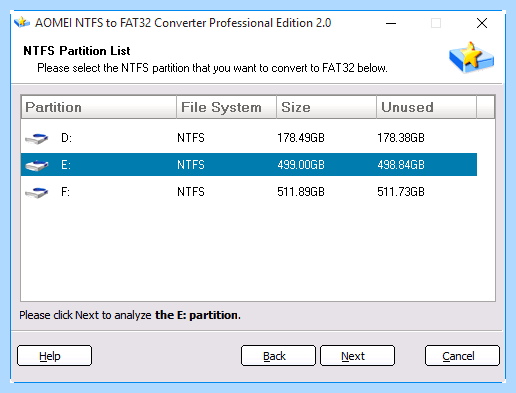Click the 499.00GB size value
Viewport: 516px width, 393px height.
click(301, 165)
